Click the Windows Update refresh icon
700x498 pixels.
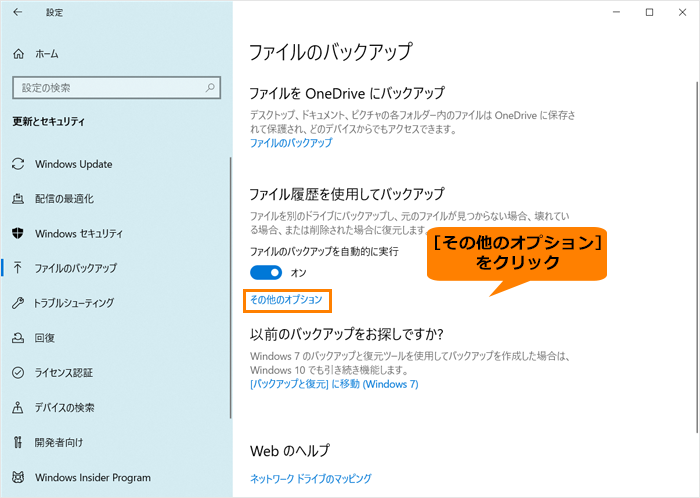point(18,164)
